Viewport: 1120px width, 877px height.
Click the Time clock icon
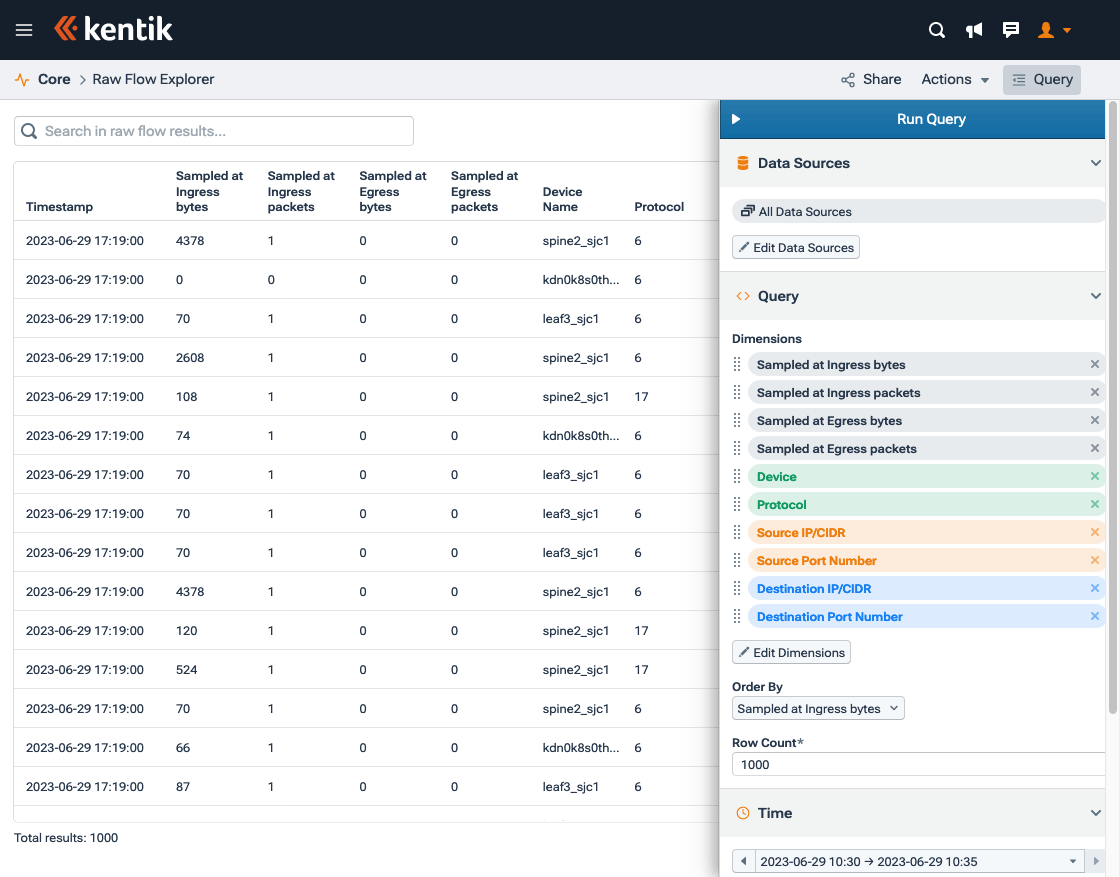click(x=741, y=813)
